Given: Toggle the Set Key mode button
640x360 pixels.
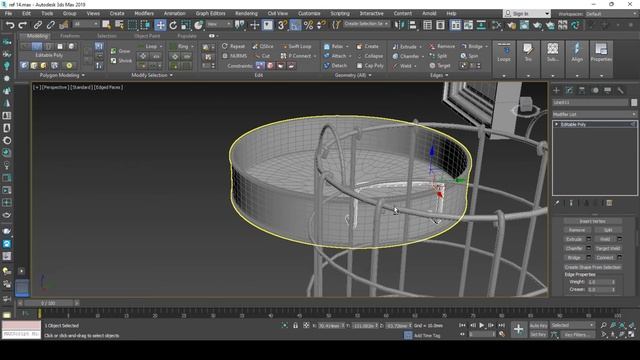Looking at the screenshot, I should tap(538, 334).
